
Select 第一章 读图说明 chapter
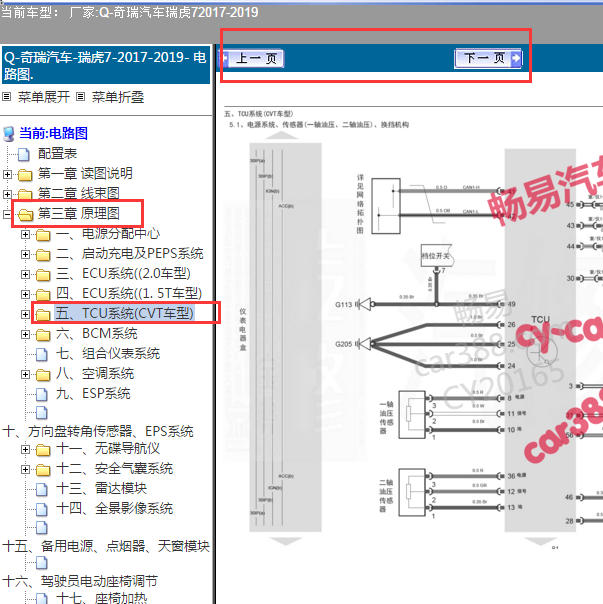pyautogui.click(x=85, y=173)
